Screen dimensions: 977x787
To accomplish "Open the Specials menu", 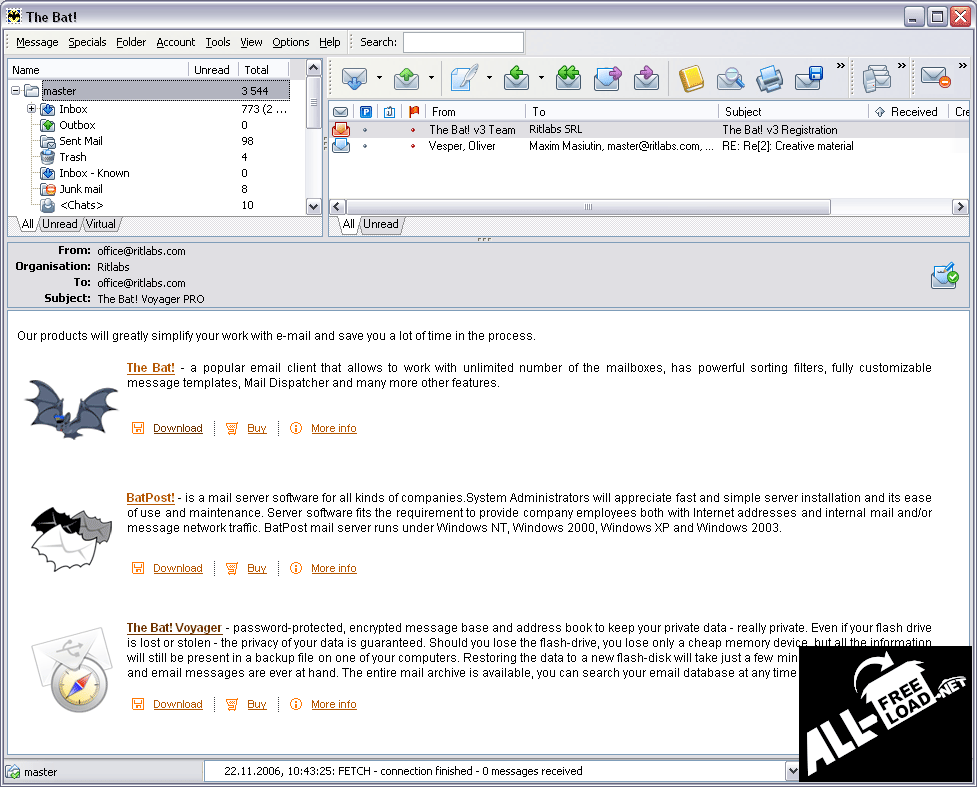I will tap(87, 42).
